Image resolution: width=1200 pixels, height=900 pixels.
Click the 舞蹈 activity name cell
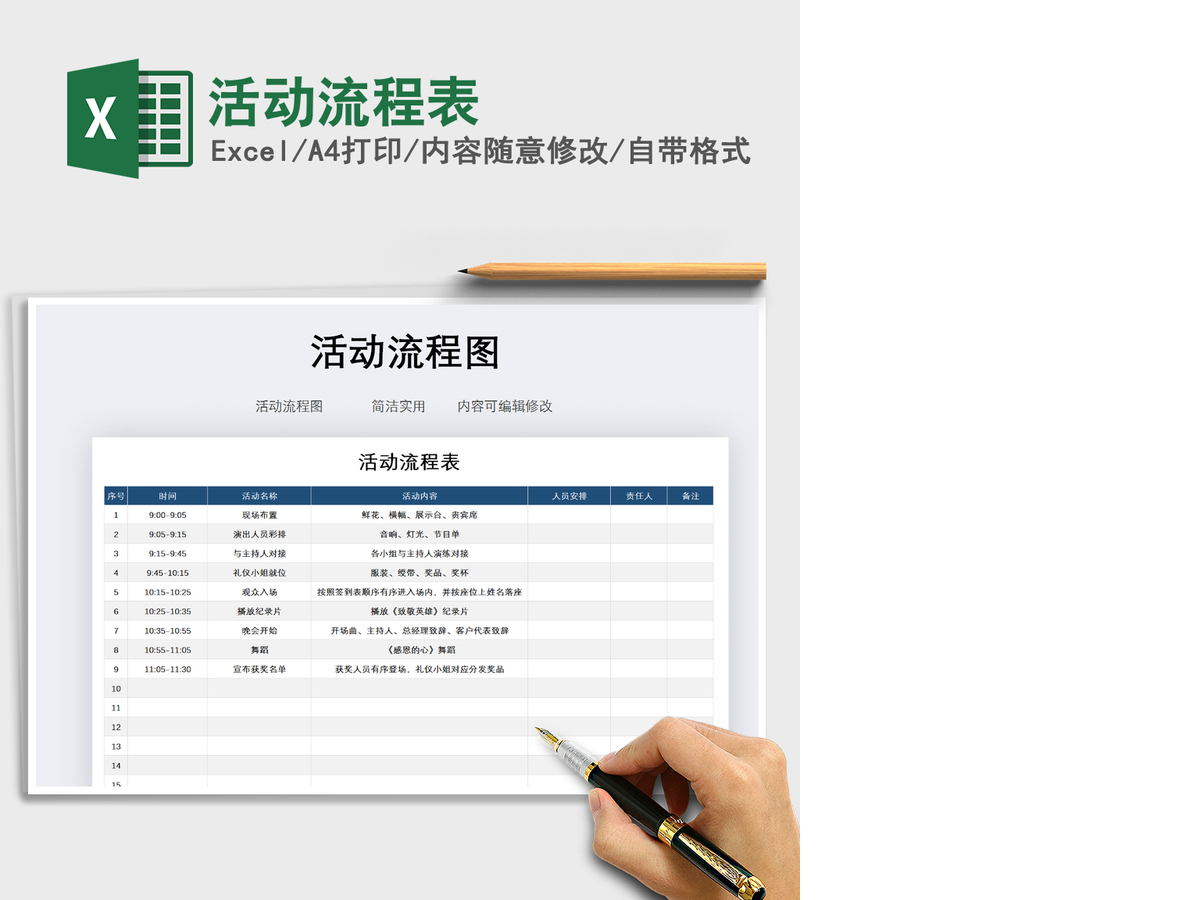(x=259, y=650)
